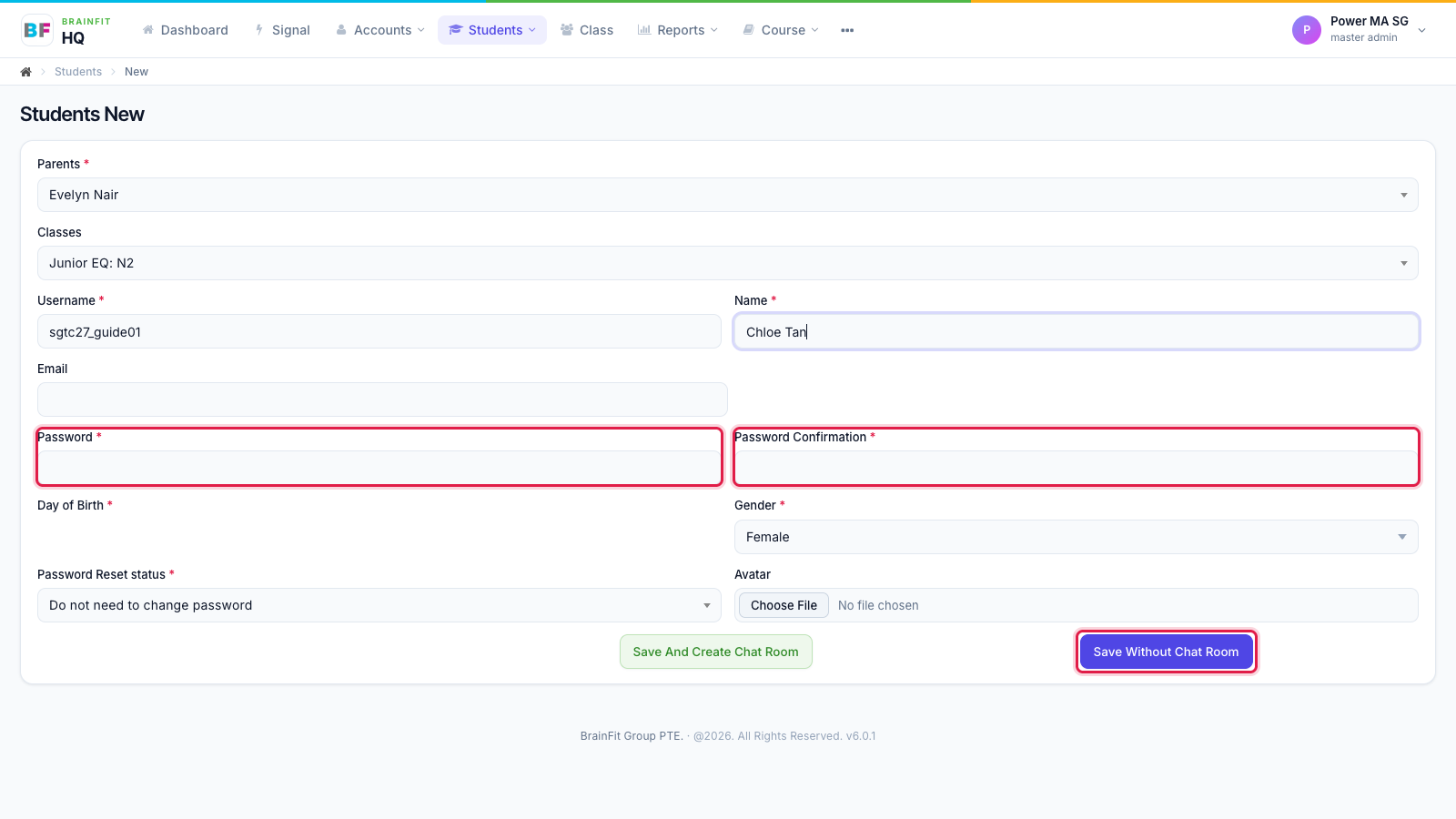Click the BrainFit HQ logo
Image resolution: width=1456 pixels, height=819 pixels.
[66, 30]
